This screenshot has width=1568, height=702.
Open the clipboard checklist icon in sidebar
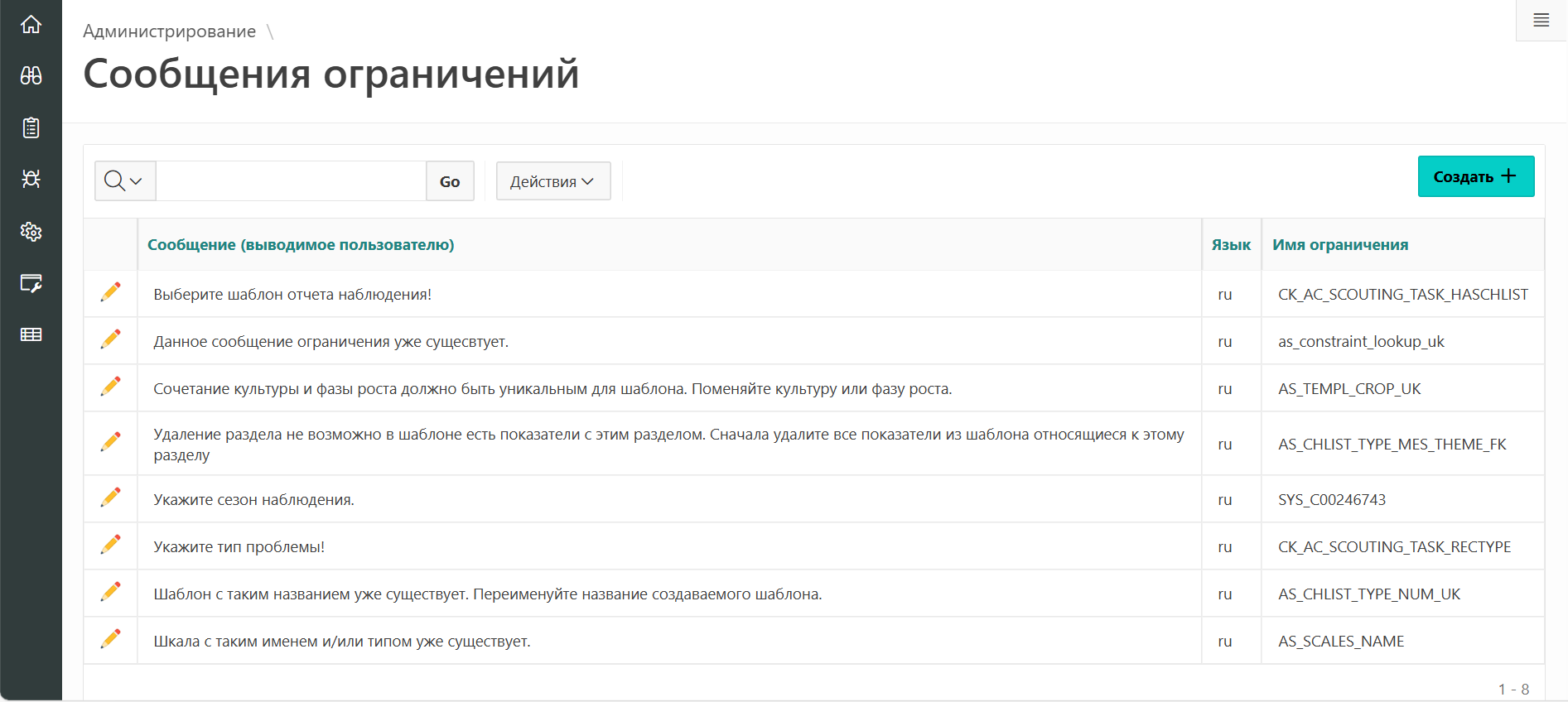point(31,127)
